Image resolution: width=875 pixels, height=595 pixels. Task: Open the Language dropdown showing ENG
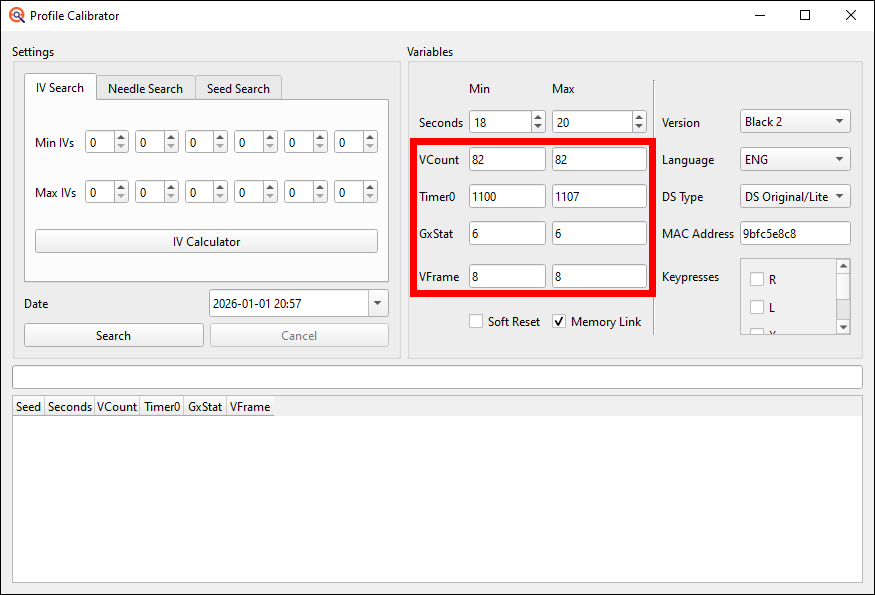[x=794, y=158]
